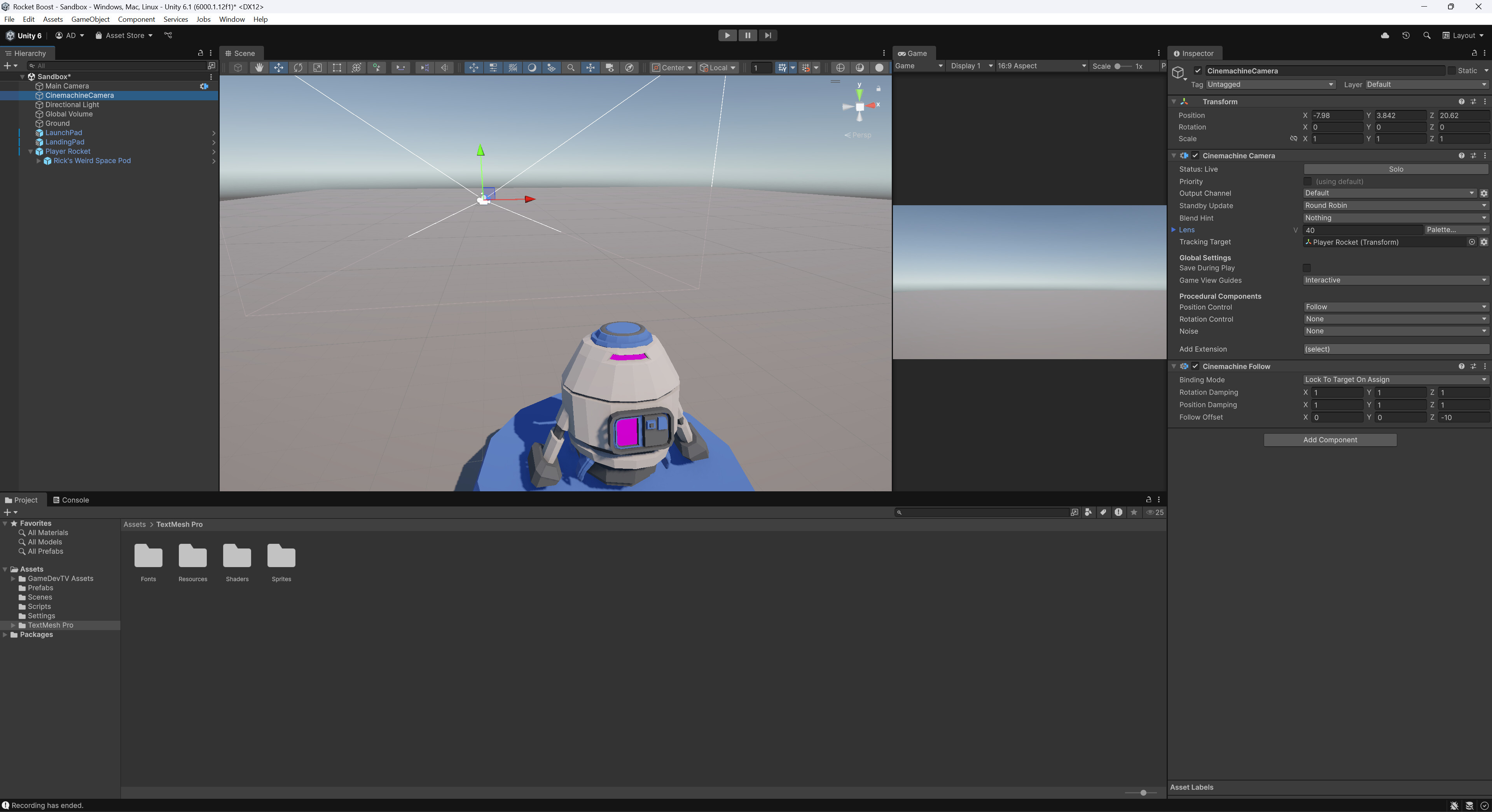
Task: Open Undo History icon in top bar
Action: 1406,35
